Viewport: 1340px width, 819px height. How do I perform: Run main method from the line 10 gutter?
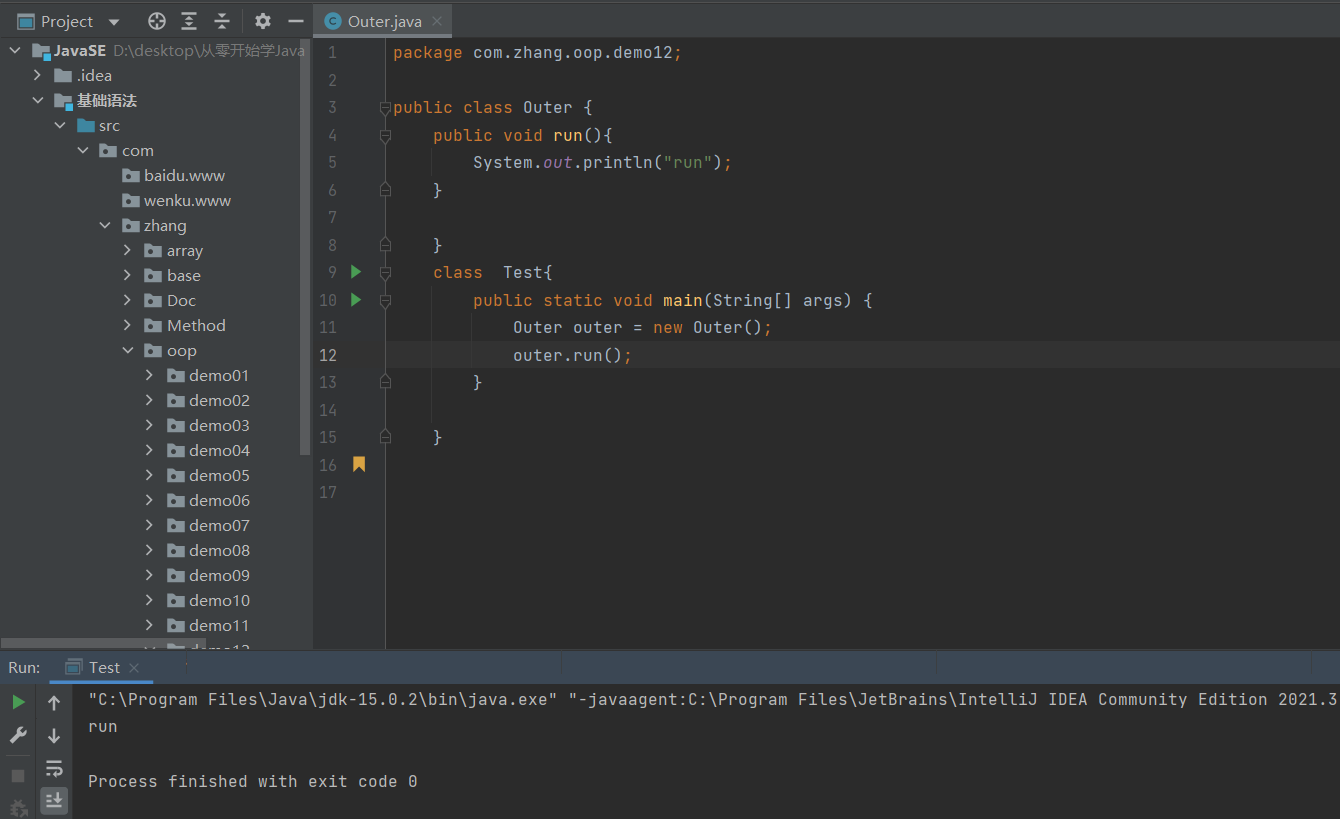(x=356, y=300)
